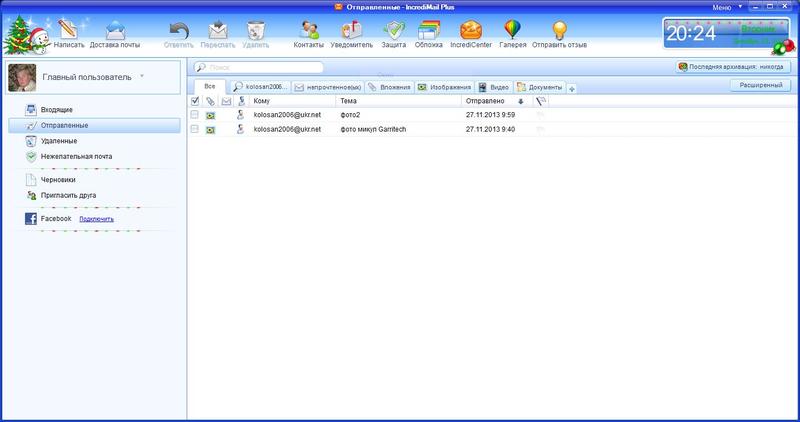Screen dimensions: 800x422
Task: Open Контакты from the toolbar
Action: 308,30
